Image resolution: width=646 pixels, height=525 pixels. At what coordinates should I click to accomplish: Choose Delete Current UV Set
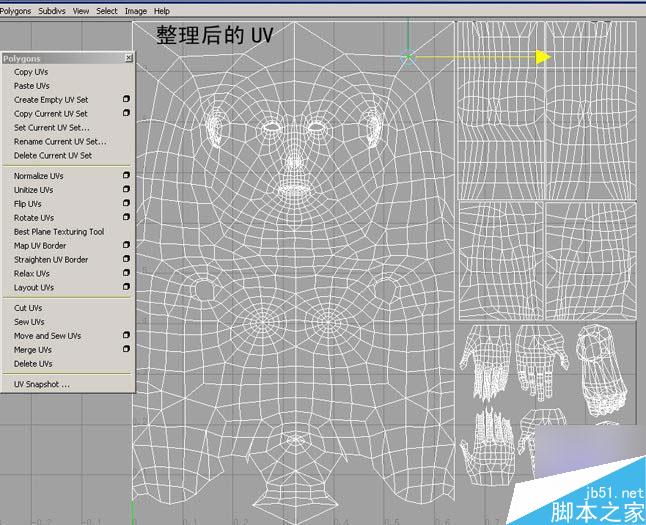[53, 156]
